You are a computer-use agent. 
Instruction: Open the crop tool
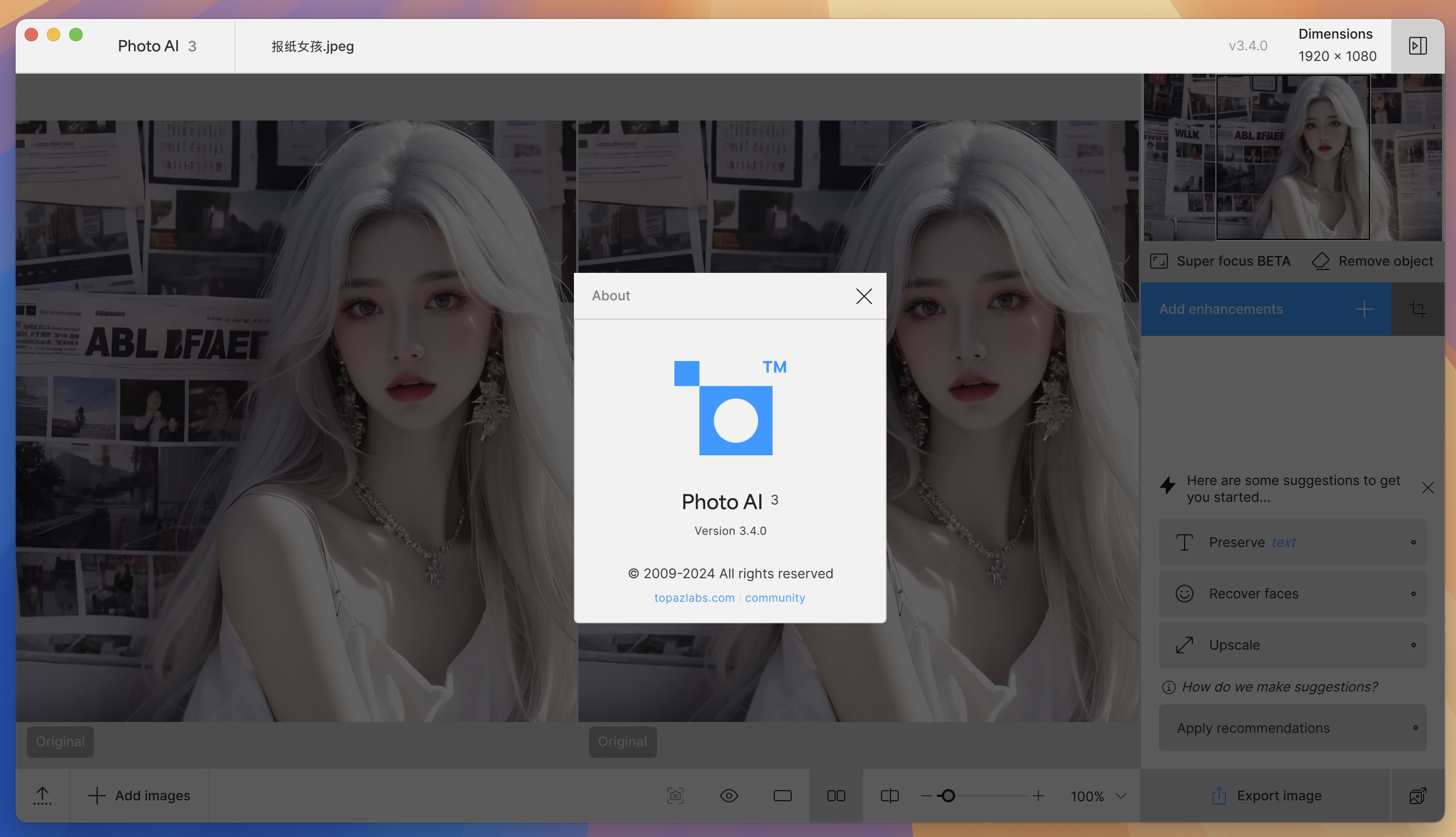point(1417,309)
